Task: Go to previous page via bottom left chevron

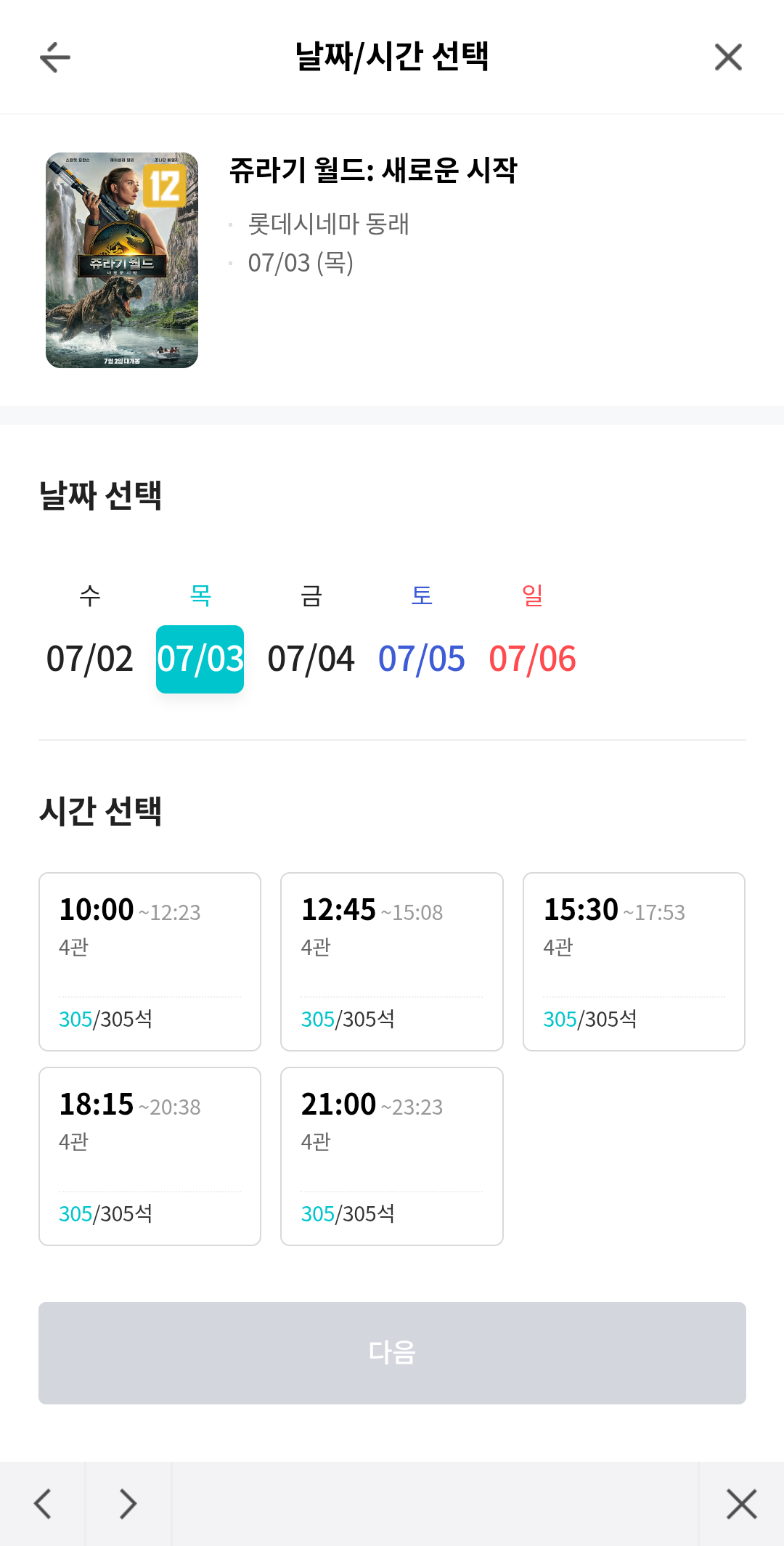Action: pos(43,1503)
